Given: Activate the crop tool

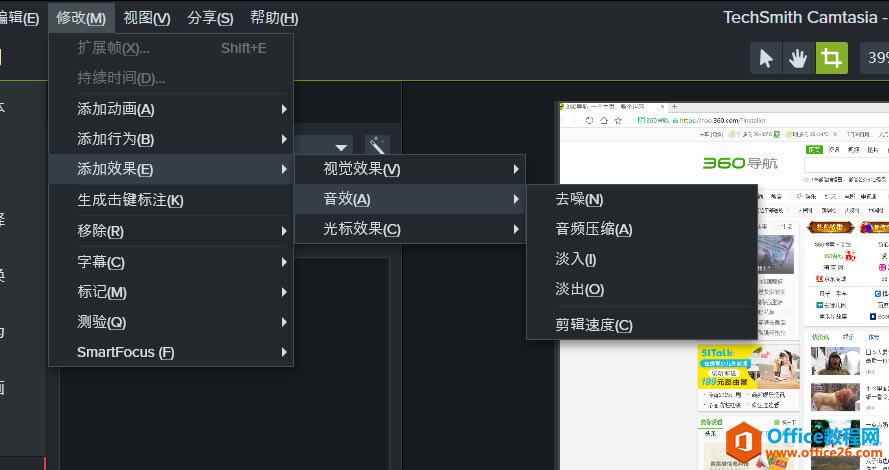Looking at the screenshot, I should 832,58.
